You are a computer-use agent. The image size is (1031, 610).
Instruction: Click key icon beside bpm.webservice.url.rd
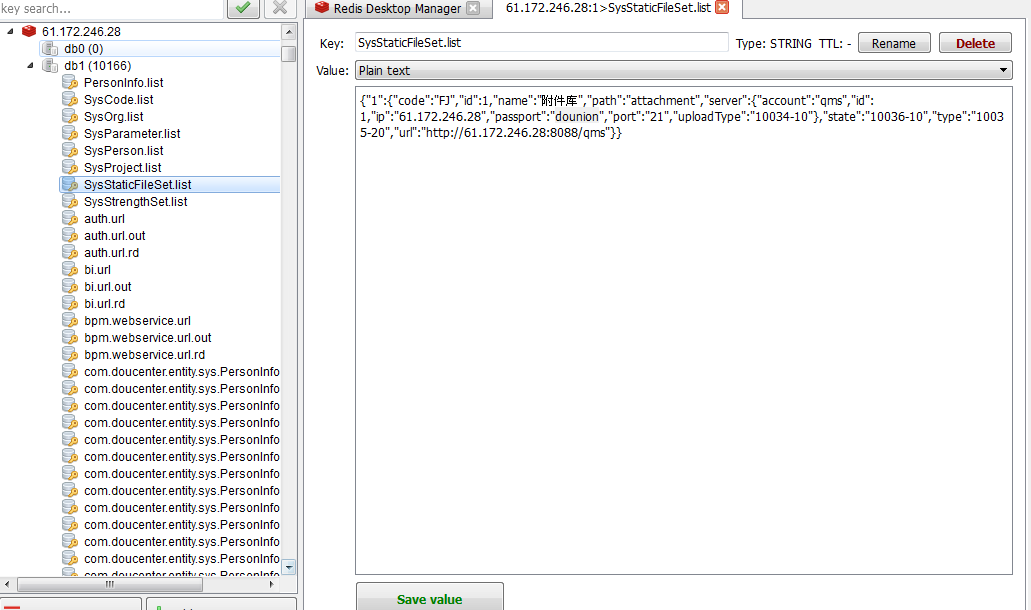tap(70, 355)
